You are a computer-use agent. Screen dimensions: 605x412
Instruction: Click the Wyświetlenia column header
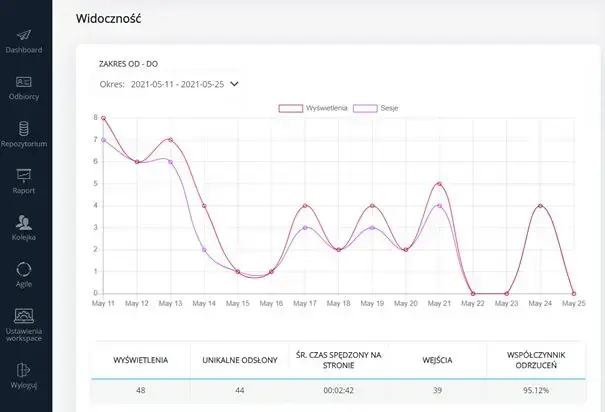coord(140,357)
